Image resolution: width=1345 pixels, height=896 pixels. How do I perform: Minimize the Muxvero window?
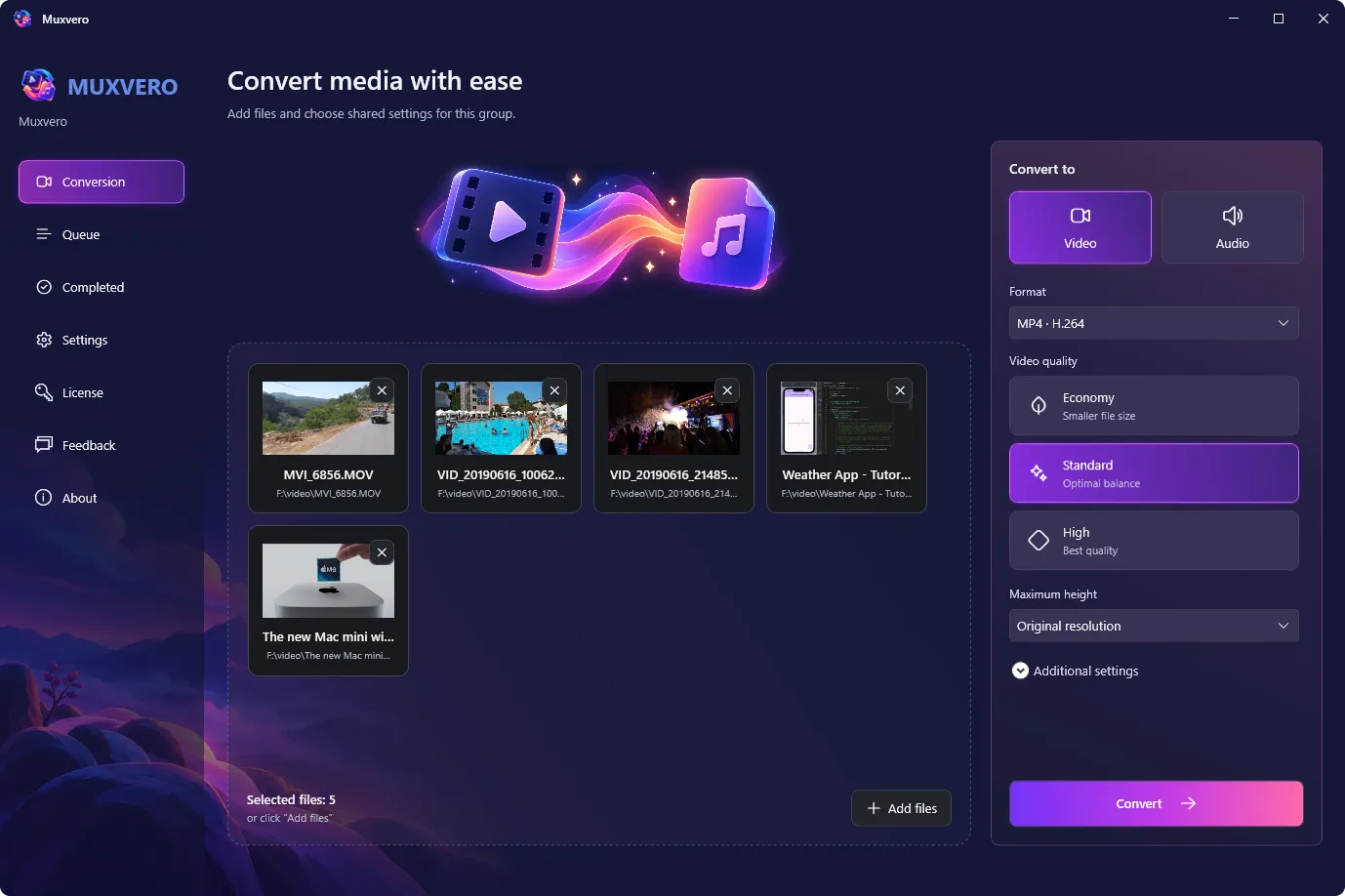(x=1234, y=19)
